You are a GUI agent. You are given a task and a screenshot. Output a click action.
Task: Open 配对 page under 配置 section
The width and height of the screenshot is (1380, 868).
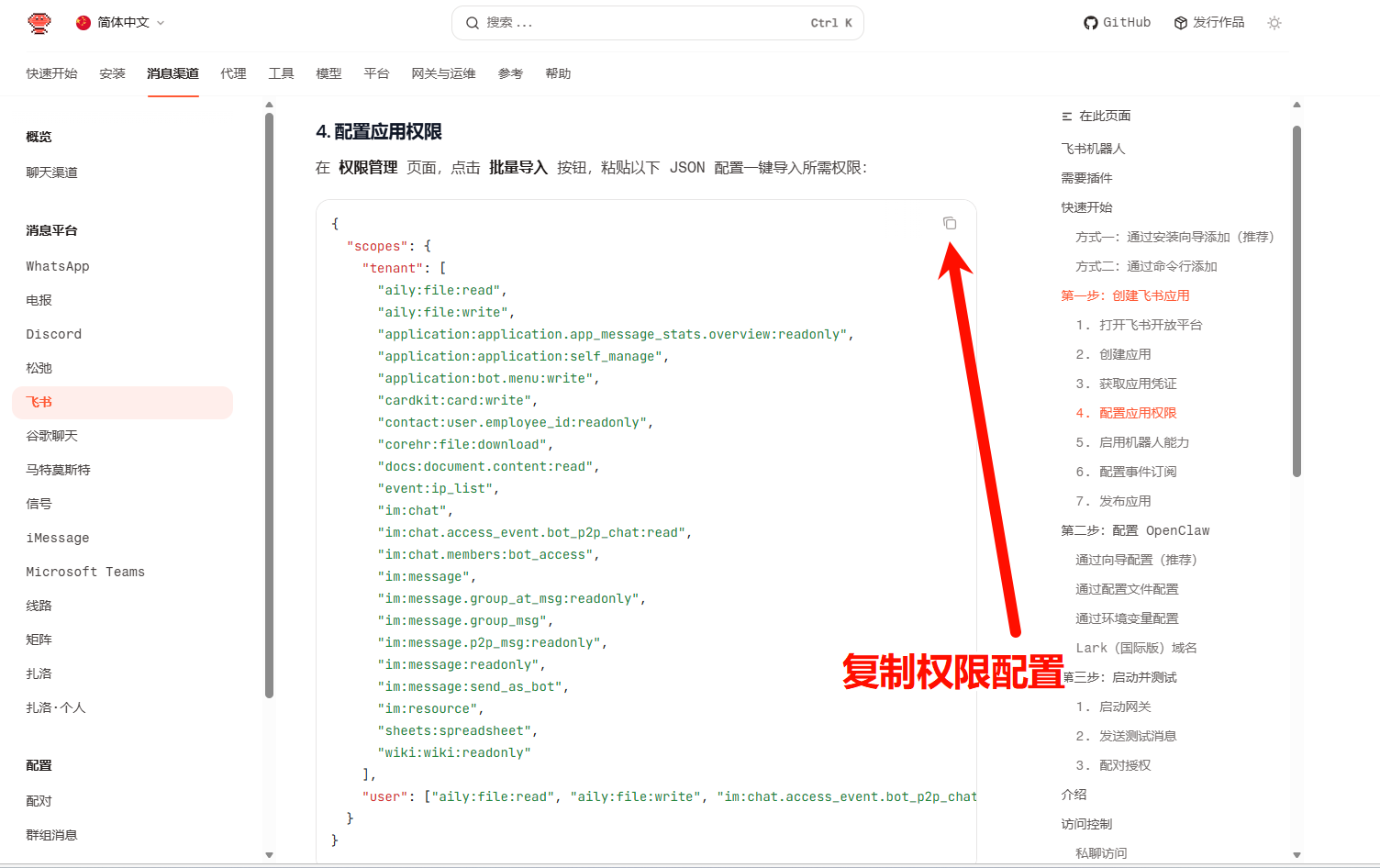pos(39,801)
